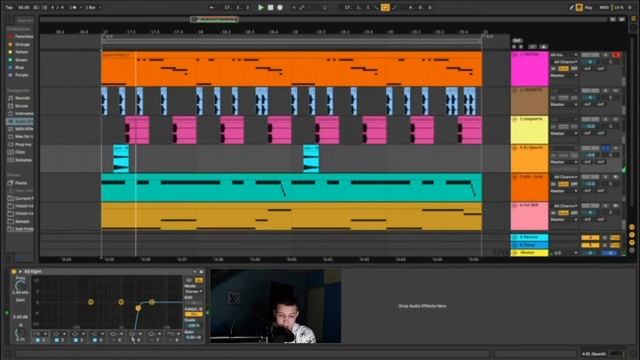Click the EQ Eight save preset icon
The height and width of the screenshot is (360, 640).
click(x=202, y=271)
